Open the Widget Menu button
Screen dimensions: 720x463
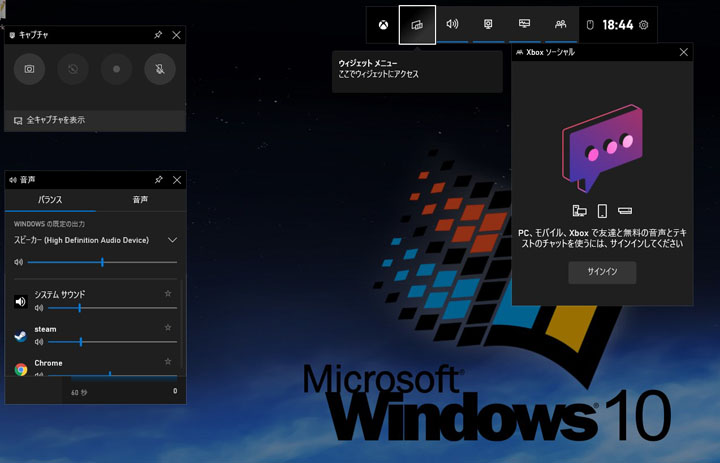[x=417, y=25]
